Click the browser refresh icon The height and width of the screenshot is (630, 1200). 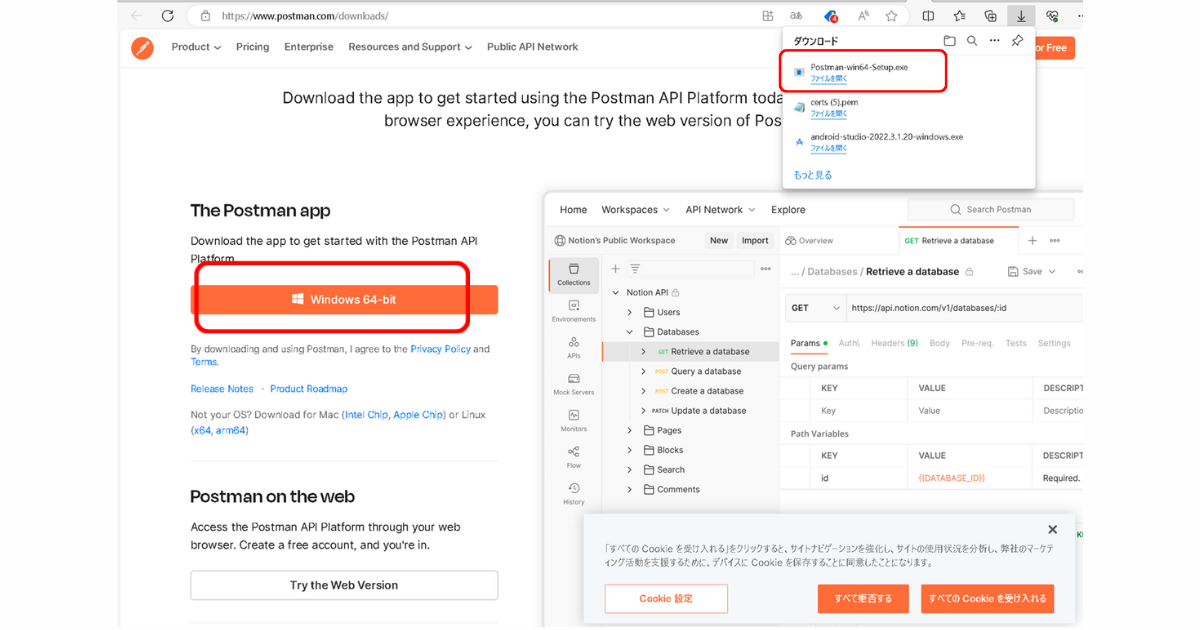pos(168,16)
